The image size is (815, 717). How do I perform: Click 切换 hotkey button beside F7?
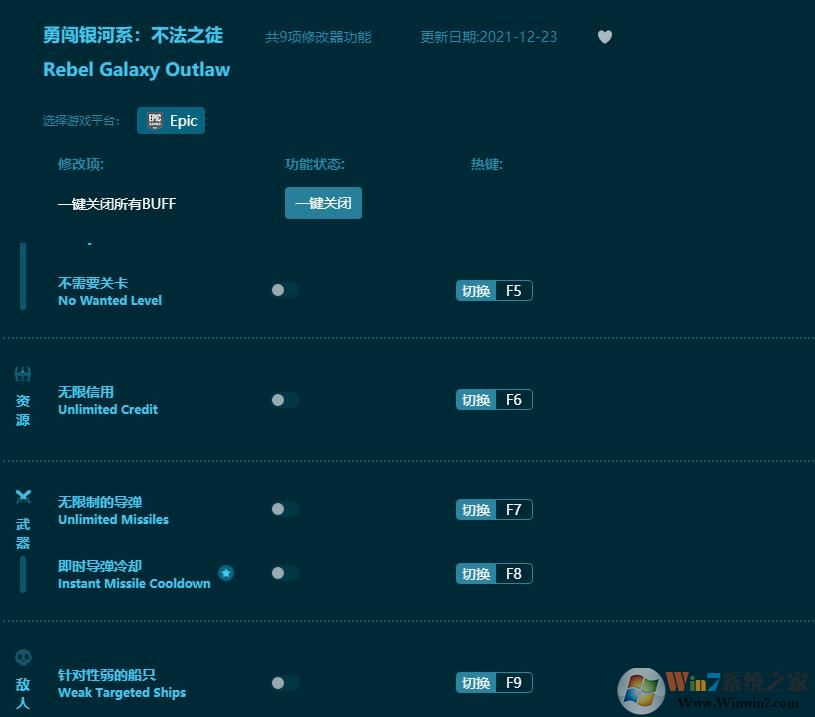(x=474, y=509)
